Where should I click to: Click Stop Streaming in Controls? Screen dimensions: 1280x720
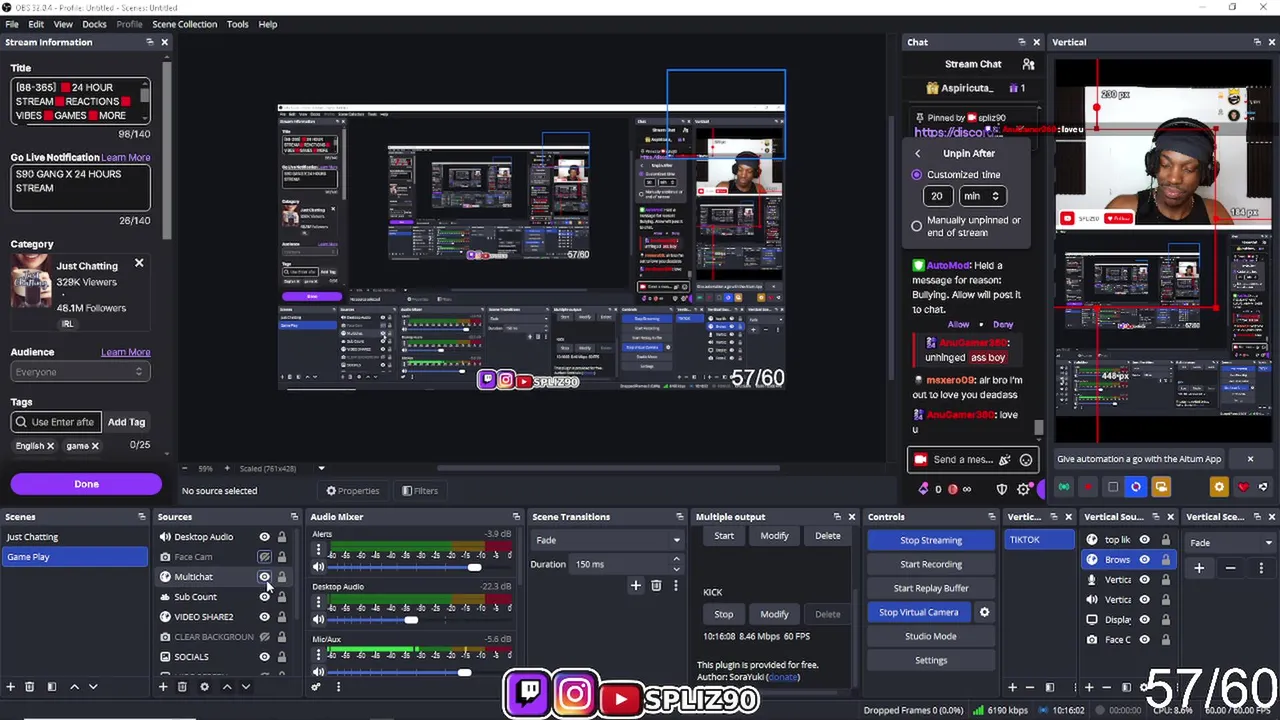tap(931, 540)
